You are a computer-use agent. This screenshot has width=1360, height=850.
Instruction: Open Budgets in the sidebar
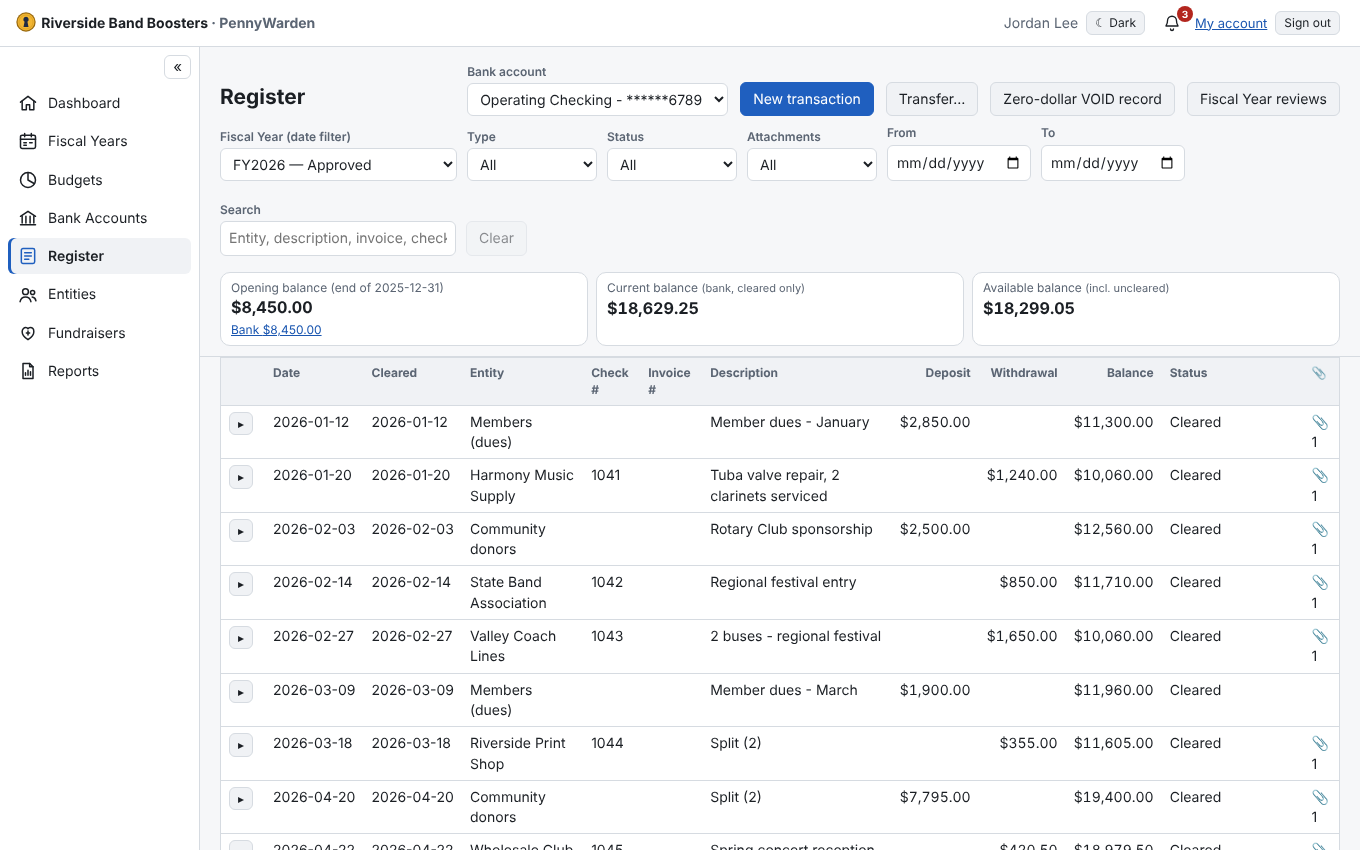click(x=99, y=180)
